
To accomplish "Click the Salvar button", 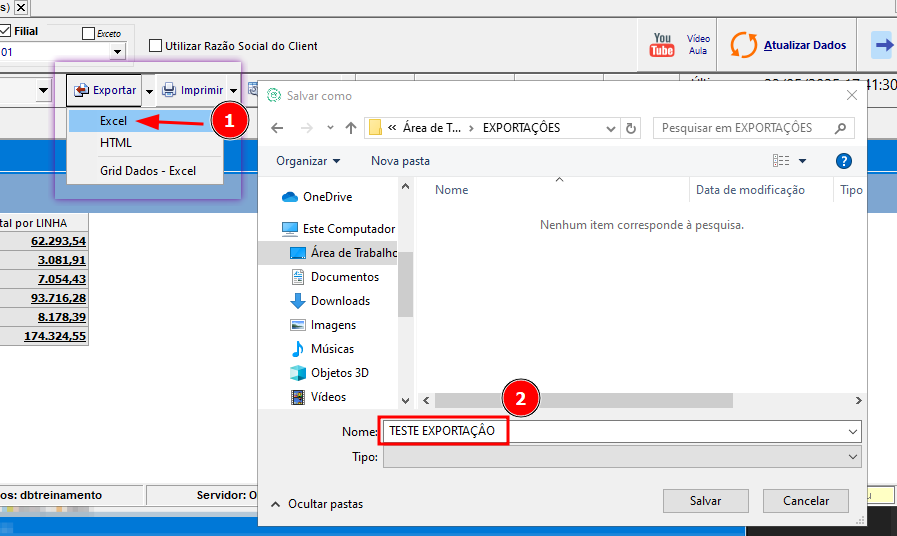I will pyautogui.click(x=705, y=501).
